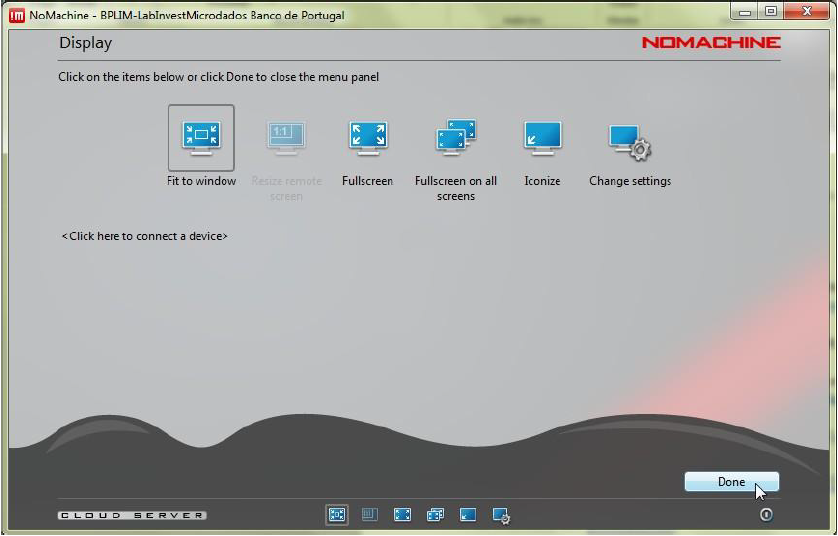838x536 pixels.
Task: Choose Fullscreen on all screens
Action: [456, 137]
